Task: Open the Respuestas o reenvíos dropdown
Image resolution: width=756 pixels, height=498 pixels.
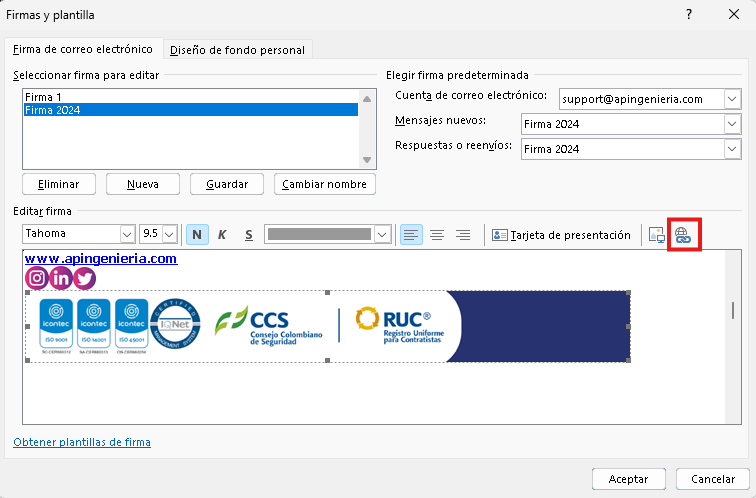Action: click(x=732, y=149)
